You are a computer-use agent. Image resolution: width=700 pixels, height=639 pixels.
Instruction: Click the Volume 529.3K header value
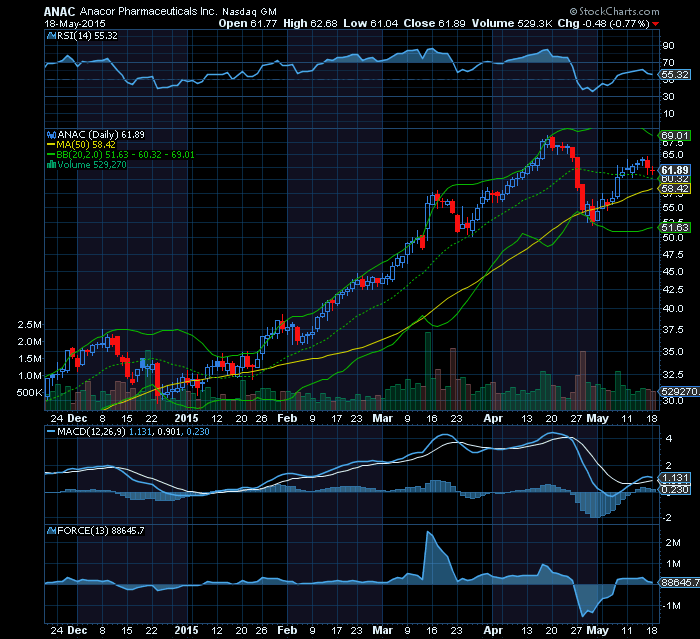[512, 23]
